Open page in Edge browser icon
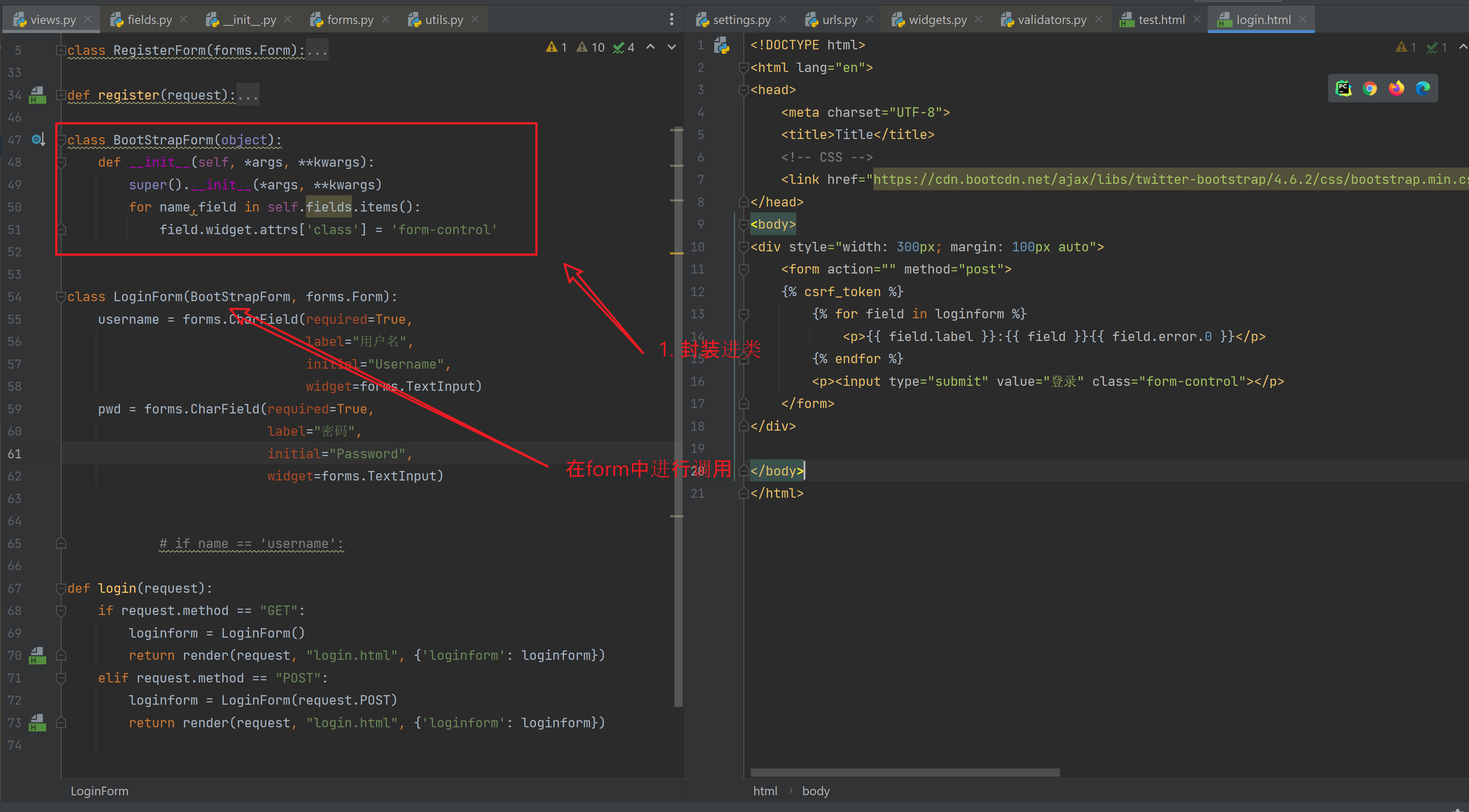The image size is (1469, 812). click(1423, 88)
